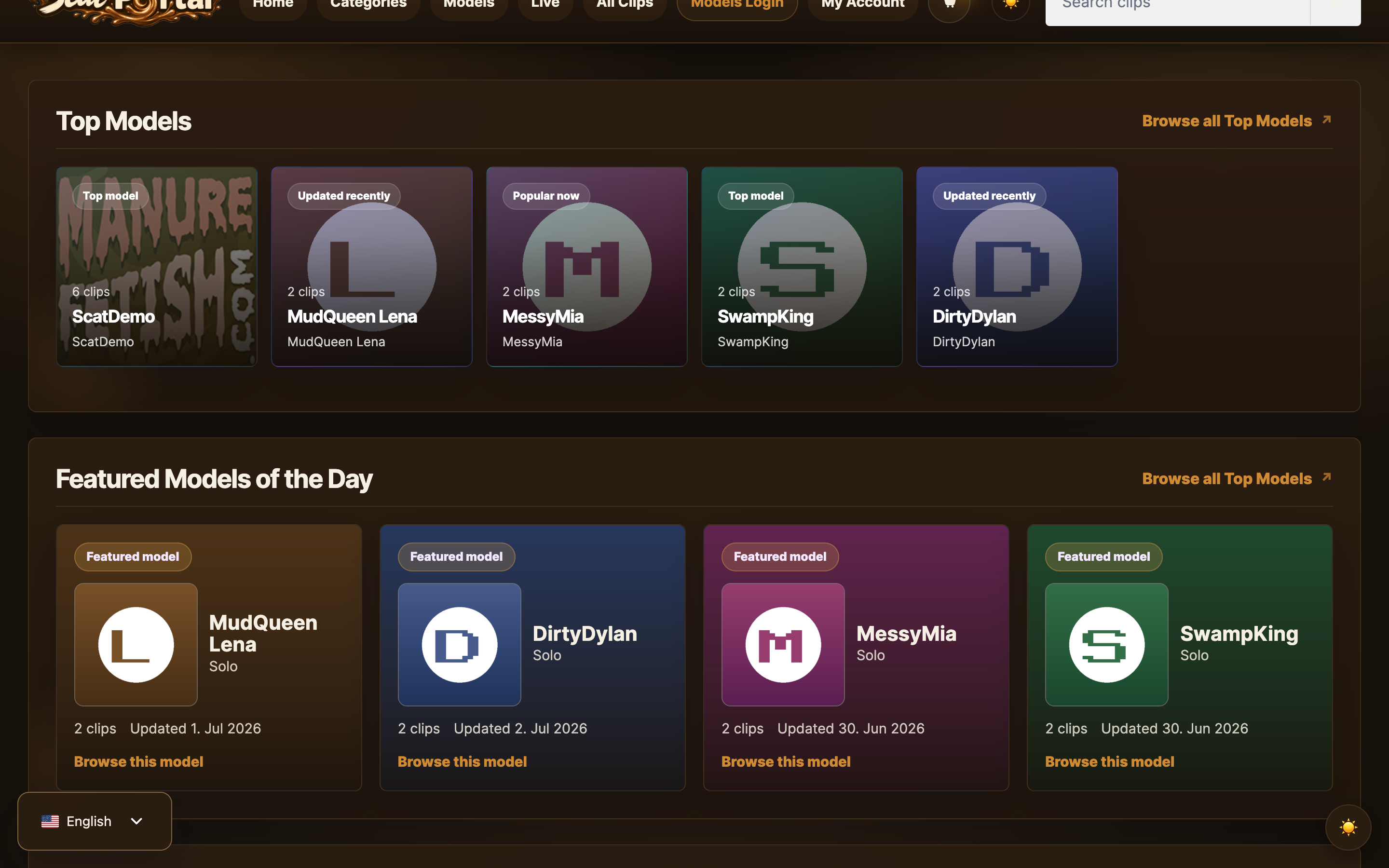Click the "Updated 2. Jul 2026" text
Viewport: 1389px width, 868px height.
tap(520, 729)
